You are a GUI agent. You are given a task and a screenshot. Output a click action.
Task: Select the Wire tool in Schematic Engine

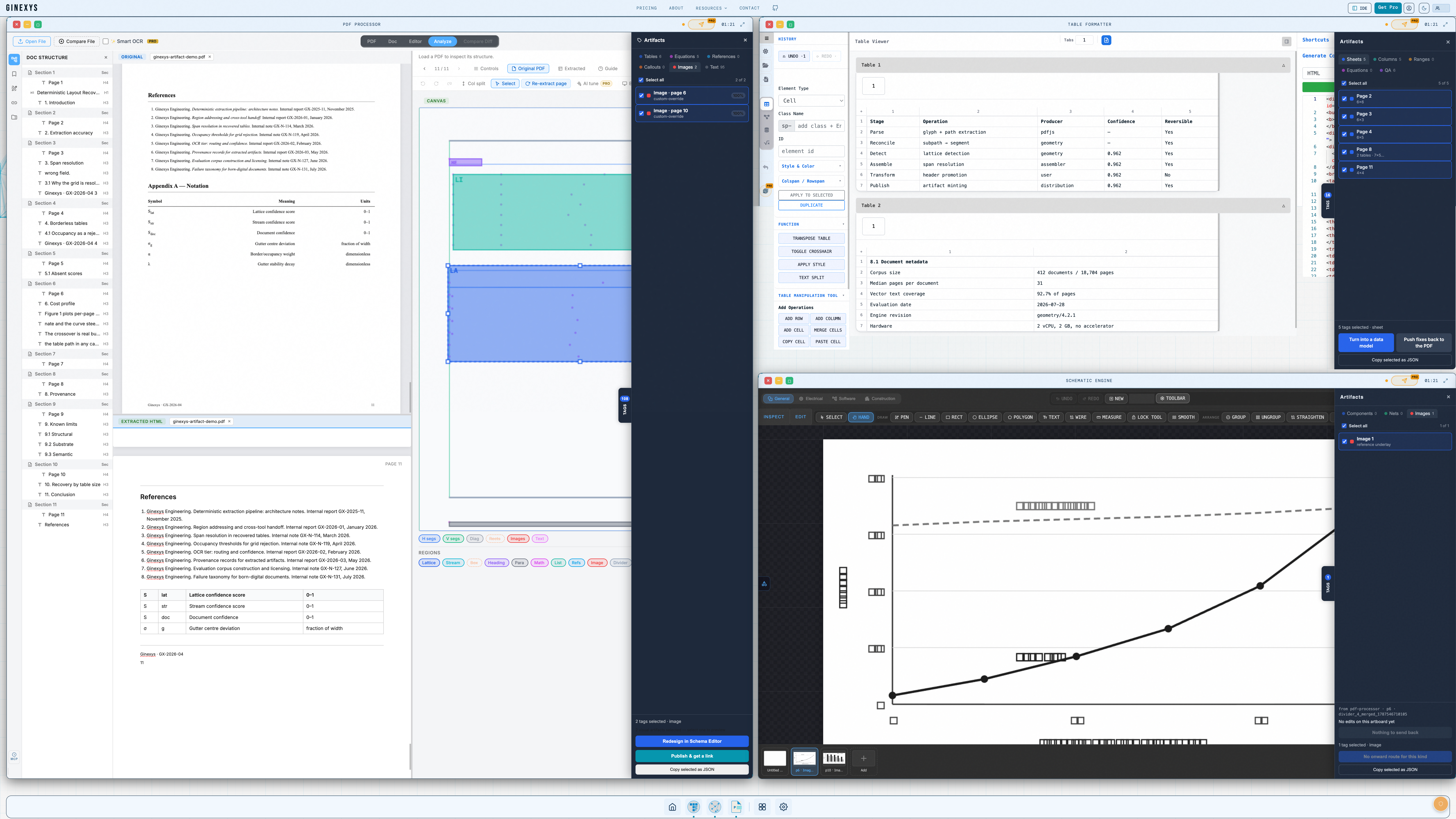(1078, 417)
